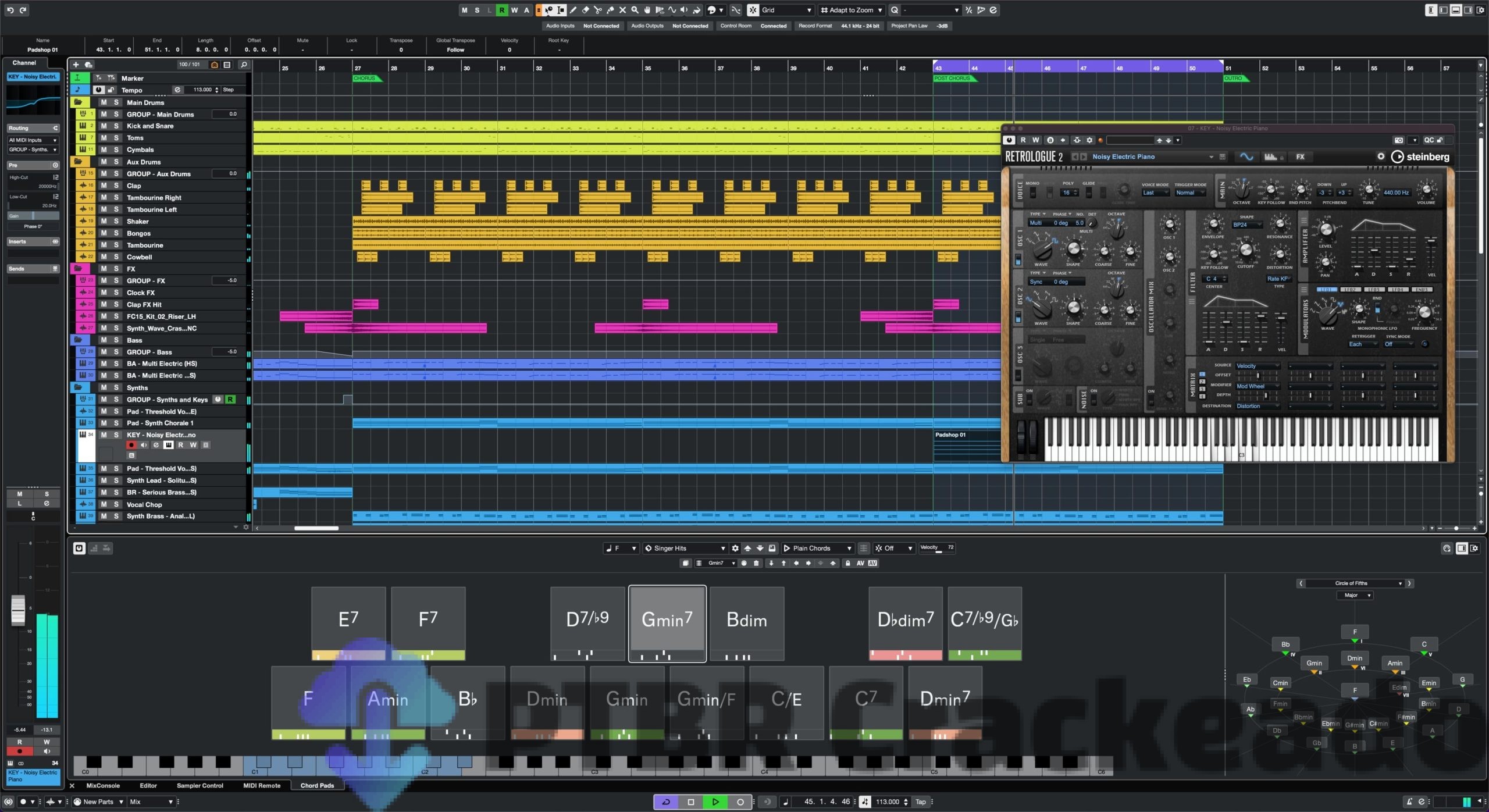
Task: Collapse the Main Drums folder
Action: coord(78,102)
